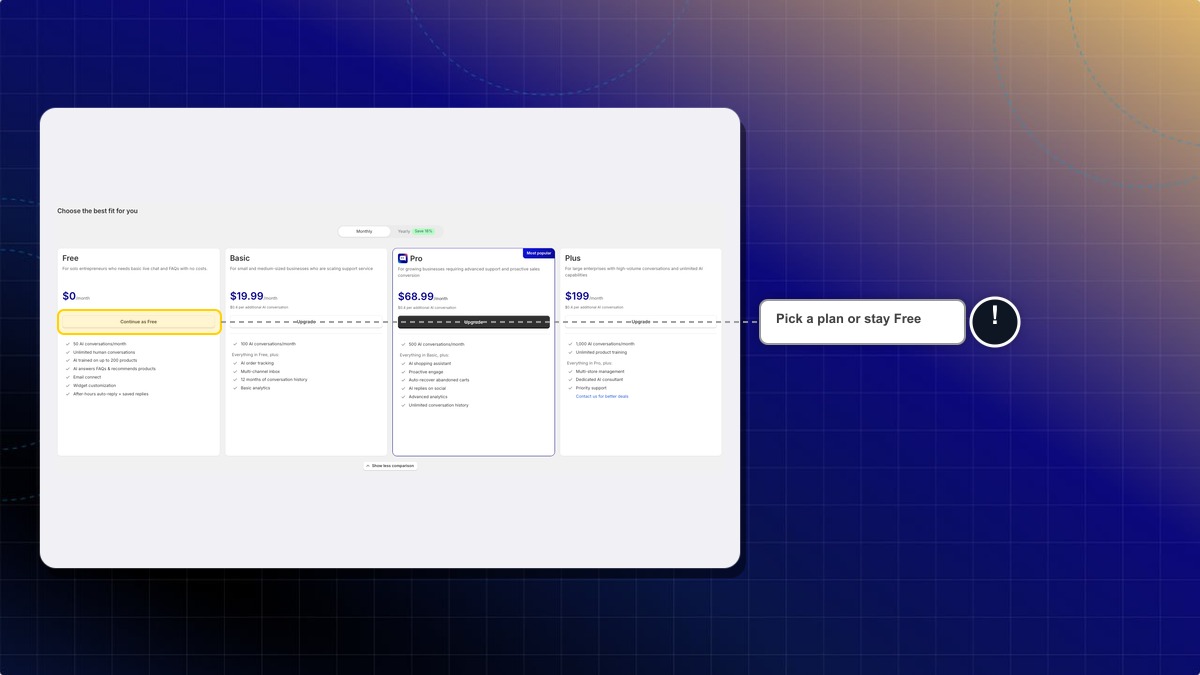This screenshot has height=675, width=1200.
Task: Click the Most popular badge
Action: 539,253
